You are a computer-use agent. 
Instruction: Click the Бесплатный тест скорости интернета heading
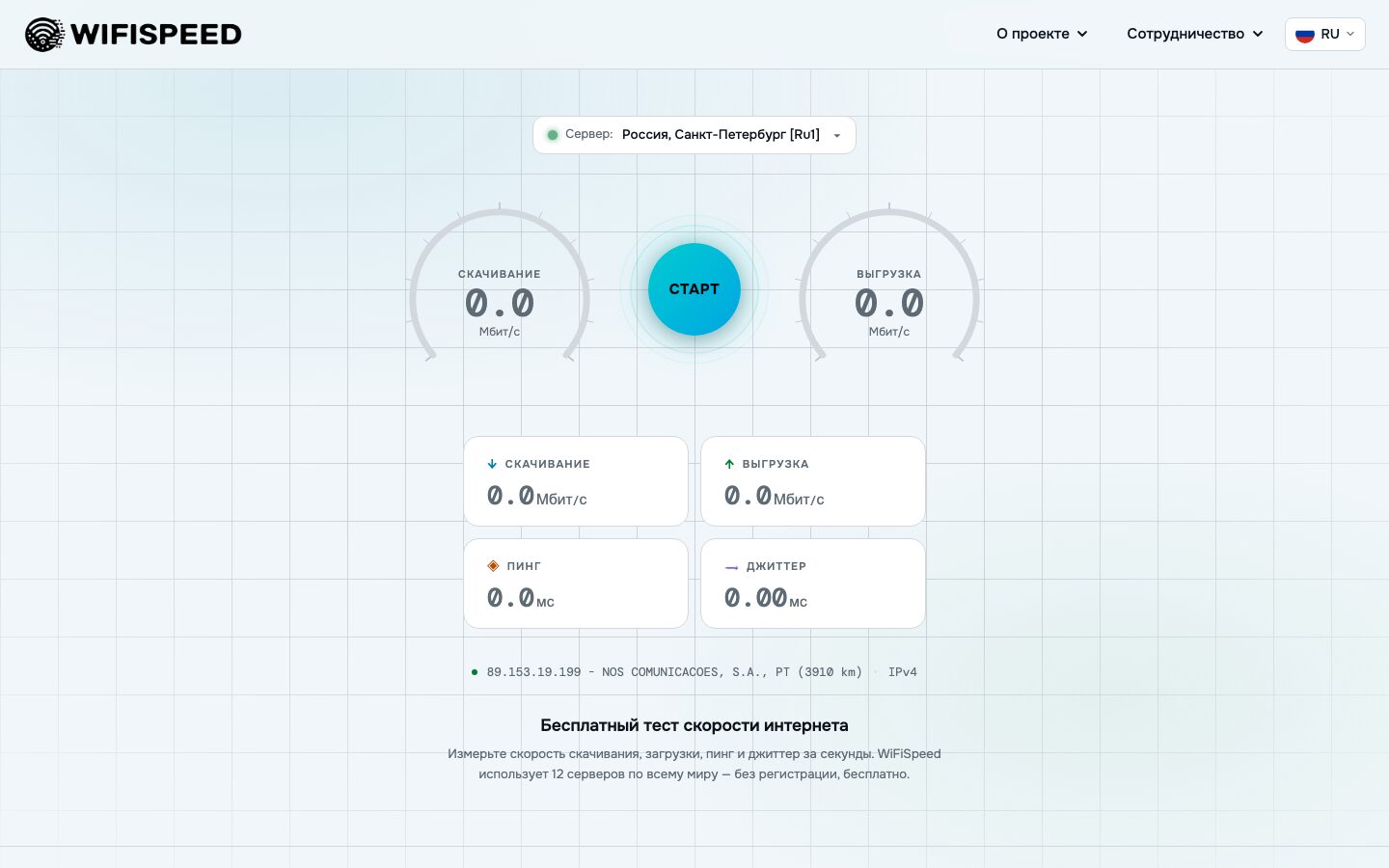[x=694, y=725]
